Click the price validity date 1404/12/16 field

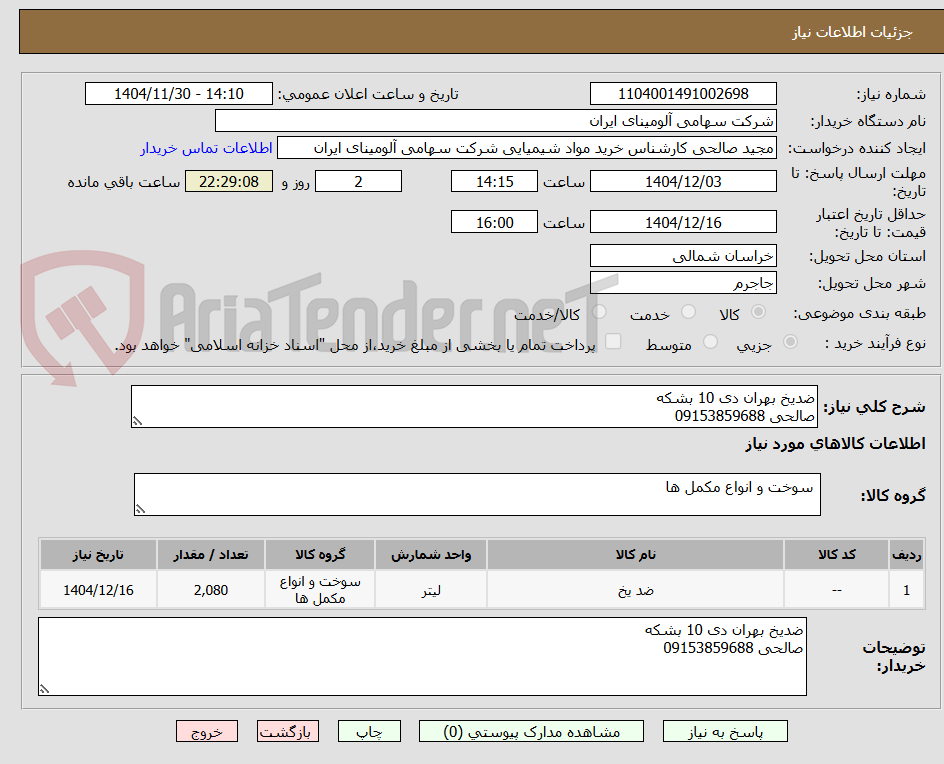[683, 222]
